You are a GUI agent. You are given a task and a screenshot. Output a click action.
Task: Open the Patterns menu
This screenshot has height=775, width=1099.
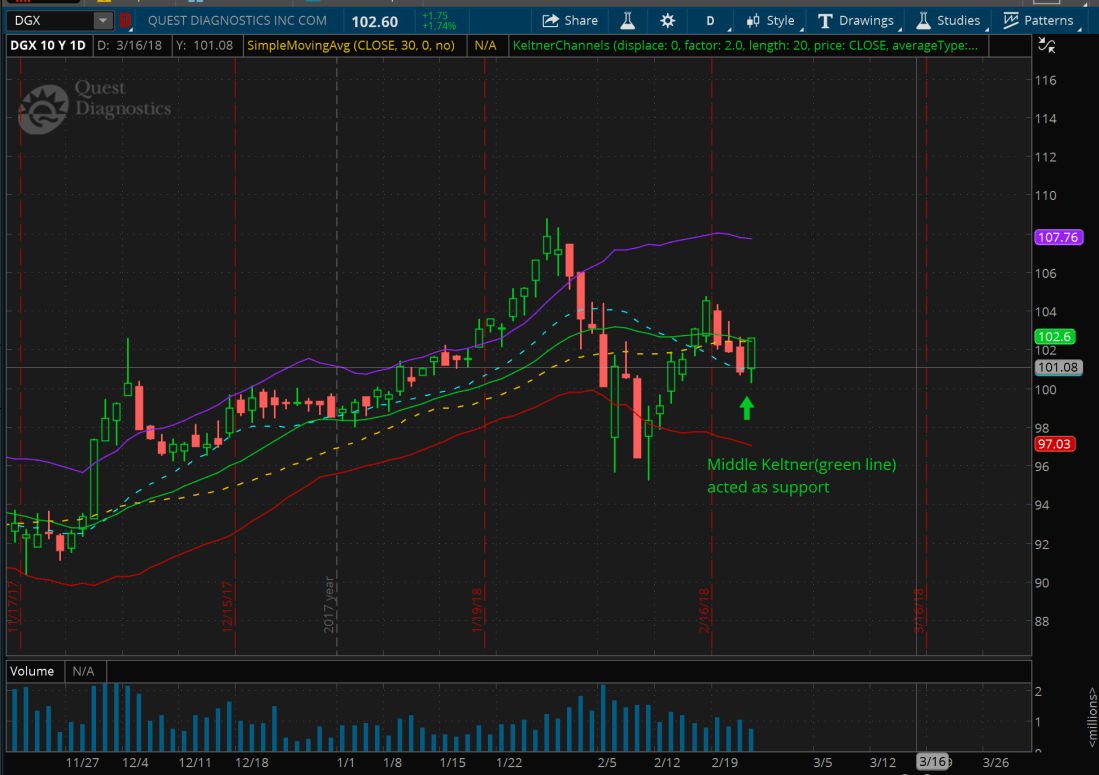coord(1038,20)
